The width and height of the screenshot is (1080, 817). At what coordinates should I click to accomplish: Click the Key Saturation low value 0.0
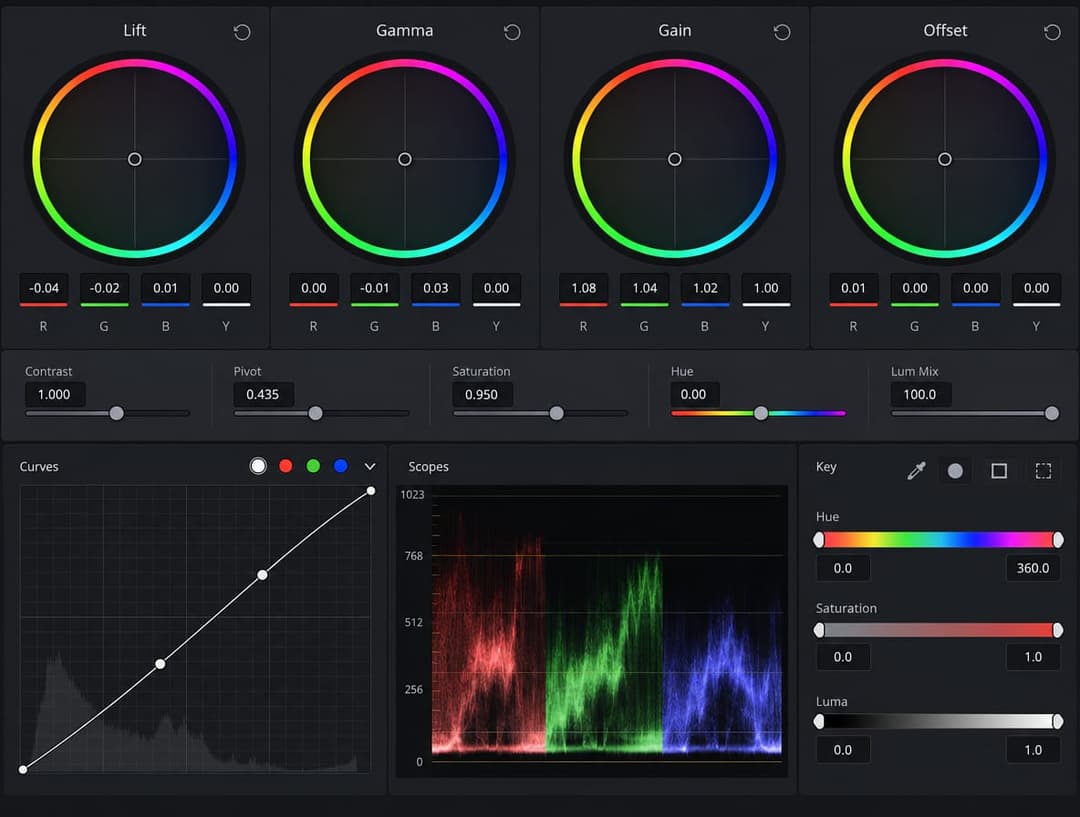(x=843, y=657)
